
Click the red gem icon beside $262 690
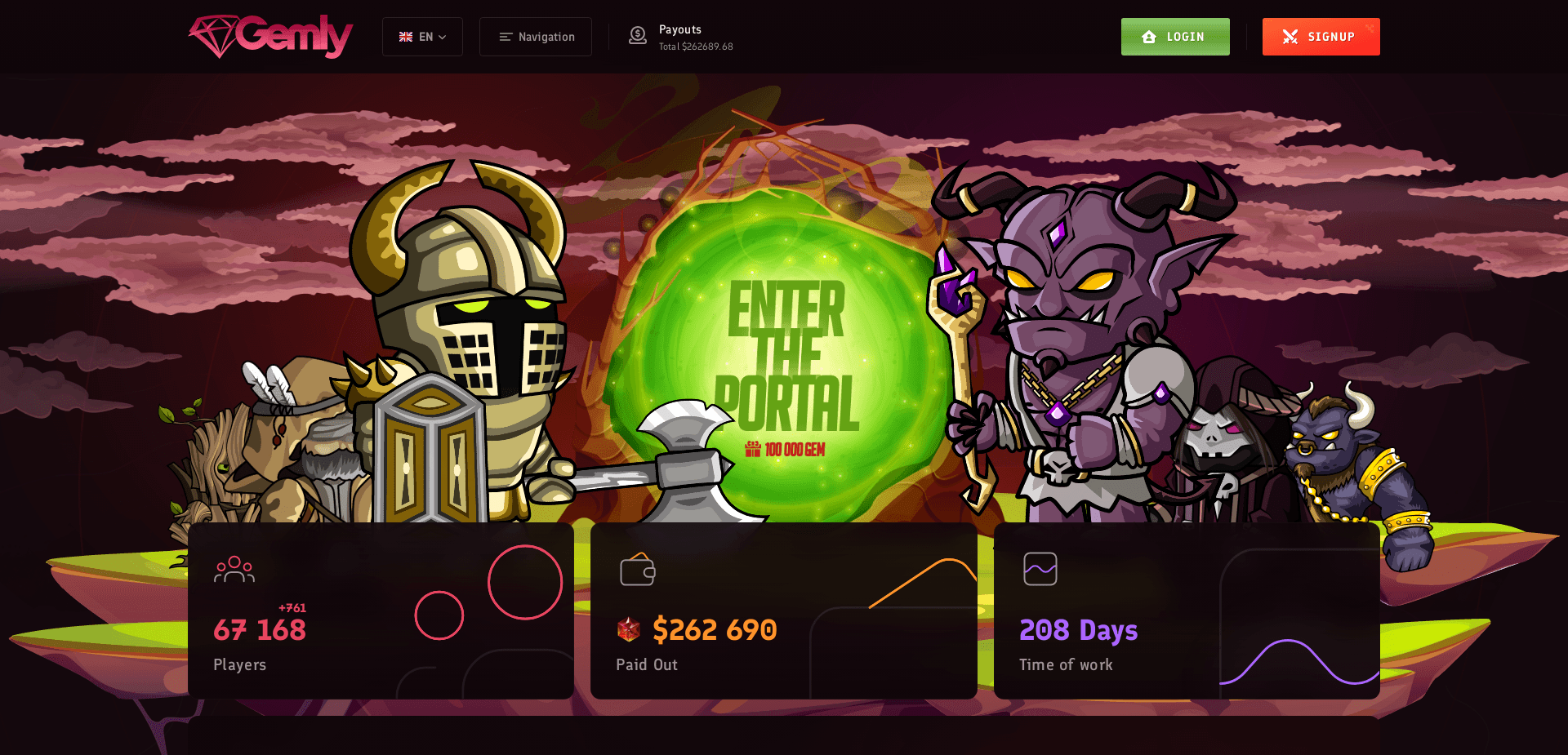coord(628,629)
